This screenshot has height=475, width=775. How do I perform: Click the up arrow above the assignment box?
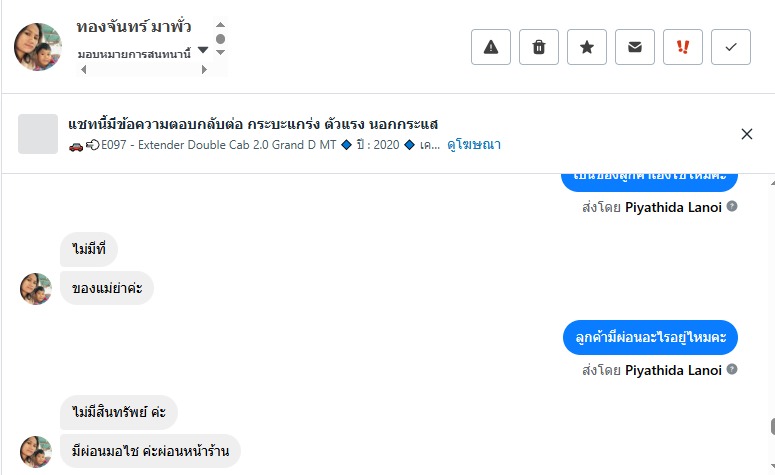220,25
